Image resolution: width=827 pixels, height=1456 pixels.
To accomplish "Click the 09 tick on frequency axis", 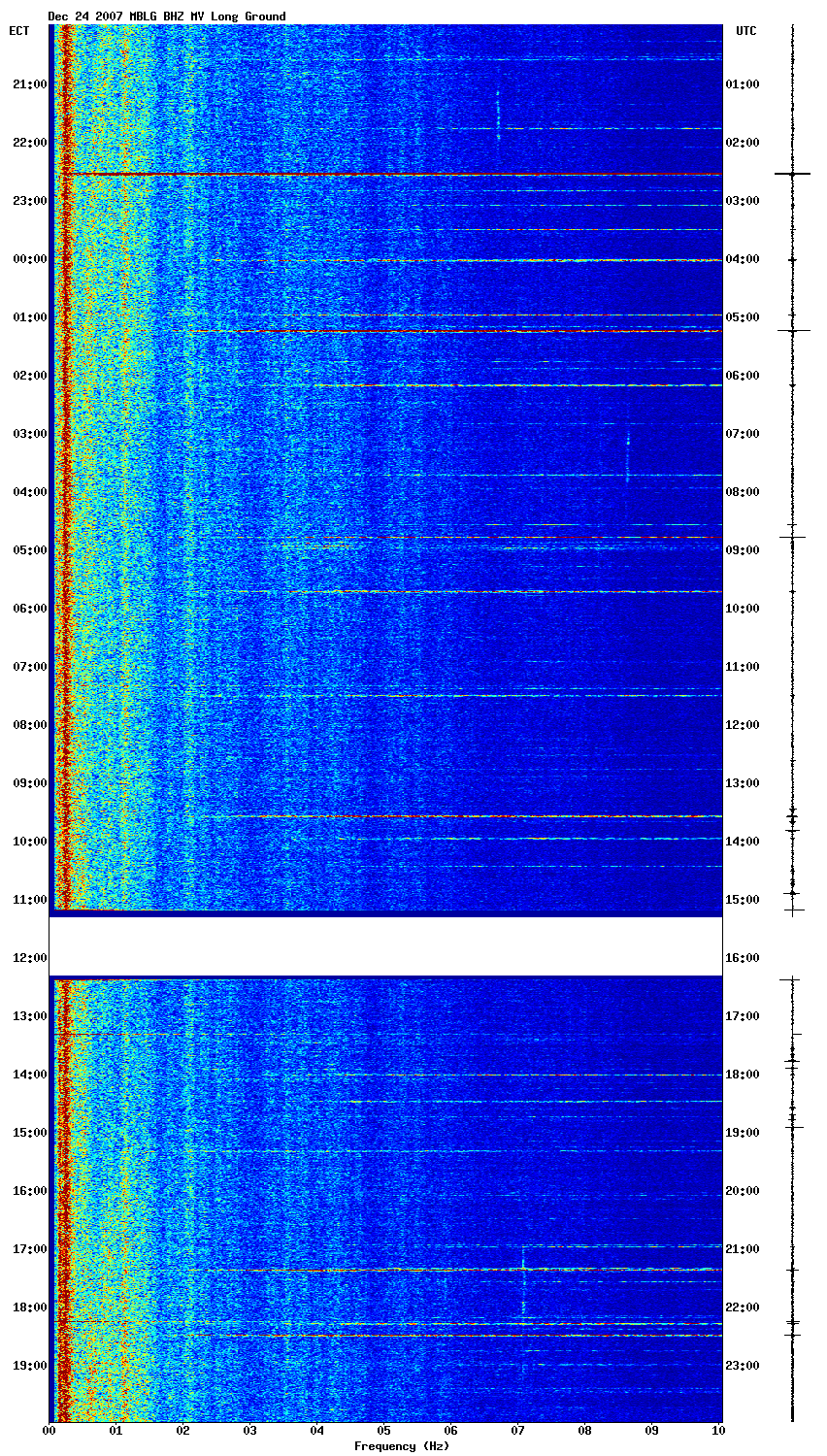I will (651, 1431).
